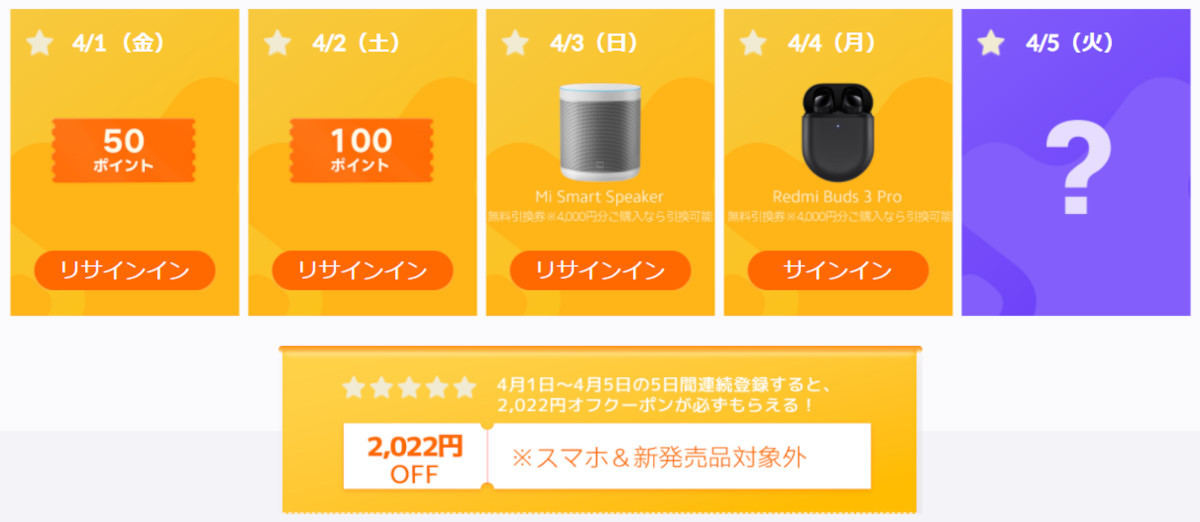Screen dimensions: 1200x522
Task: Click the star icon beside 4/2（土）
Action: pos(277,43)
